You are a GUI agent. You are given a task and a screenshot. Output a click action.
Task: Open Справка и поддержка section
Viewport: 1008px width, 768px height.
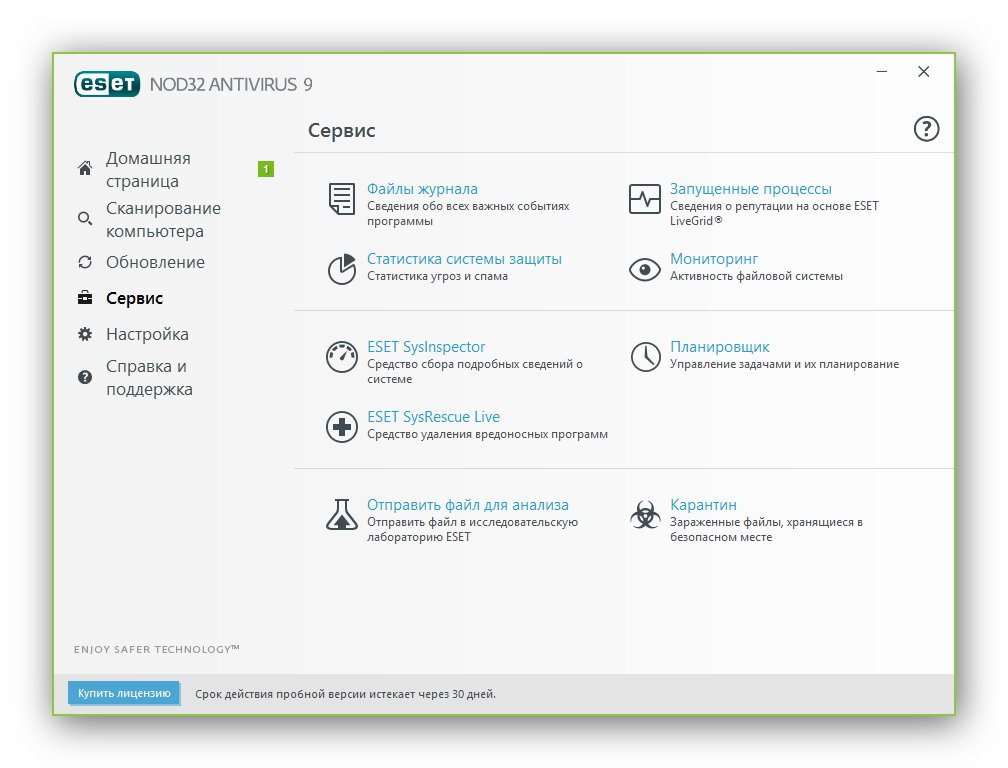[149, 378]
